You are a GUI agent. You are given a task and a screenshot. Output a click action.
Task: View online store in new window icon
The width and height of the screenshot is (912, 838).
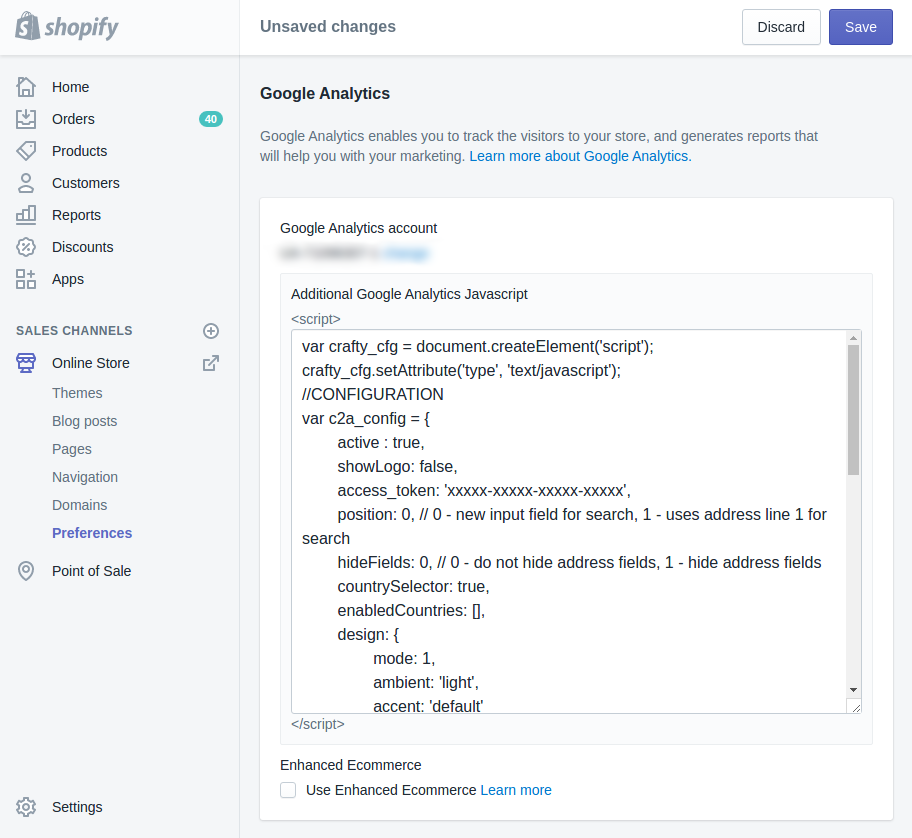(211, 363)
